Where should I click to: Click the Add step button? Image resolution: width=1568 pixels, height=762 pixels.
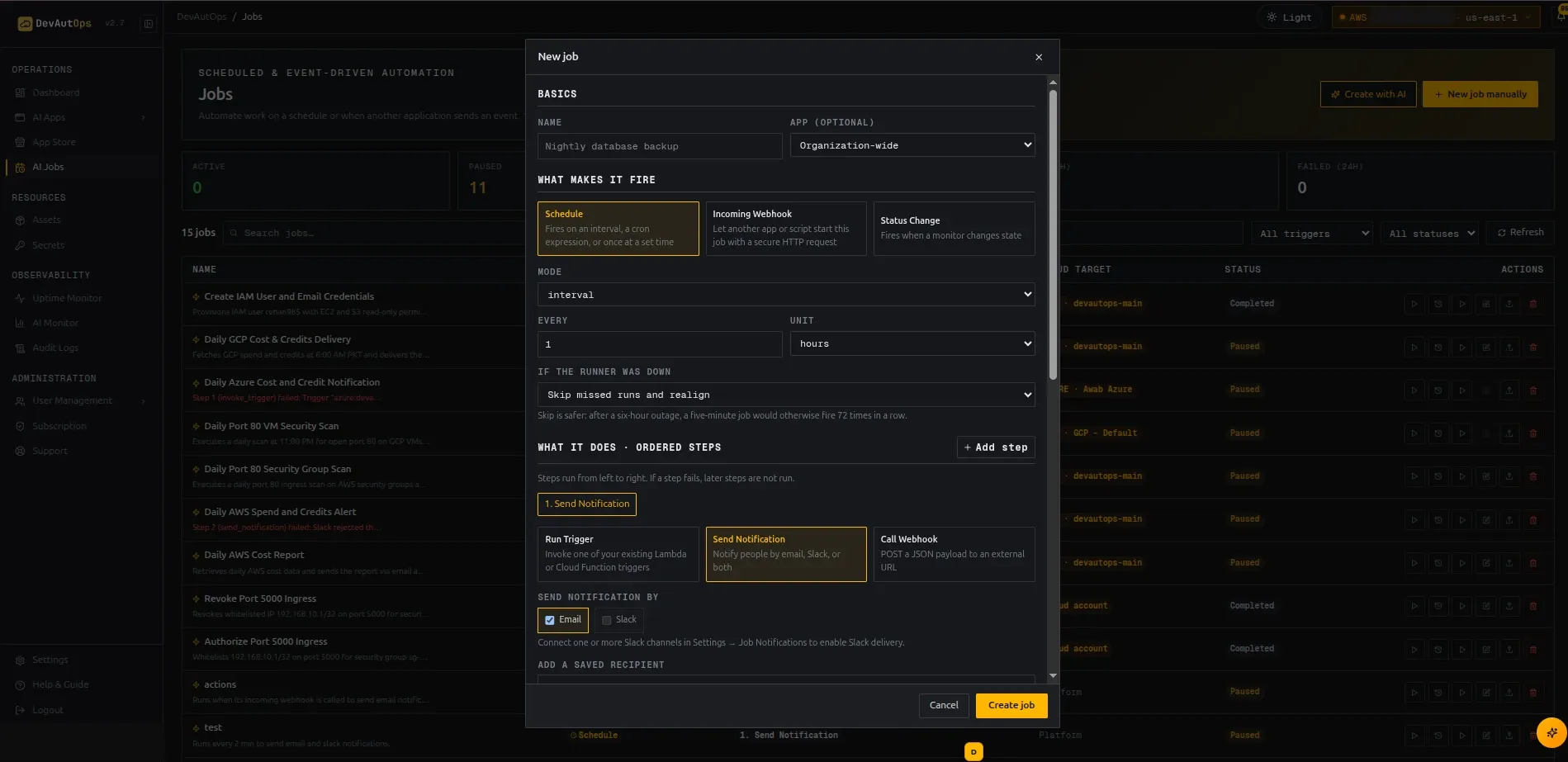(x=996, y=447)
